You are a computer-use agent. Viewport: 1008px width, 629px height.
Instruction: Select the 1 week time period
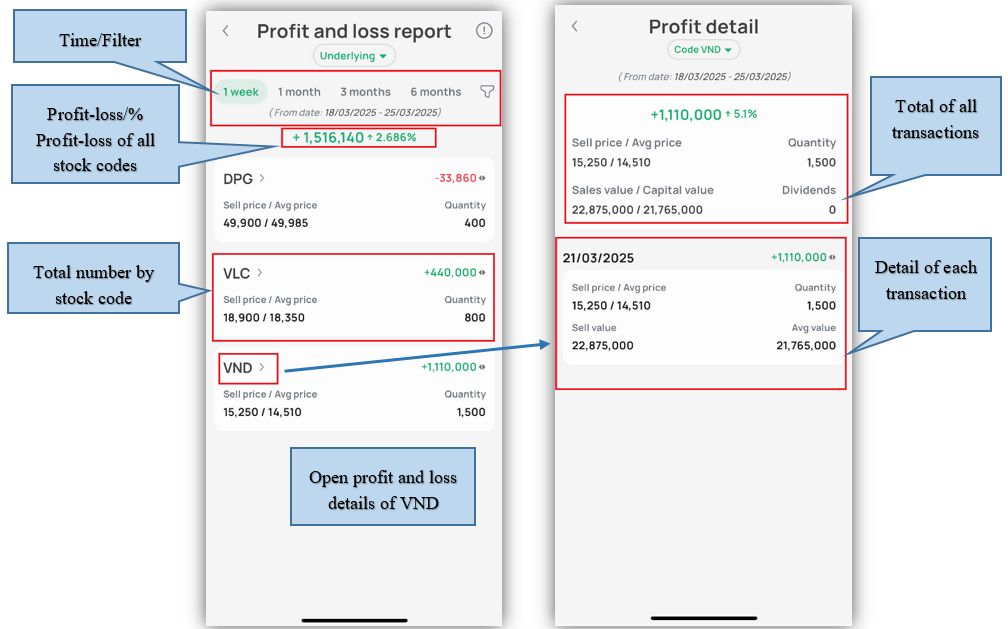click(x=240, y=92)
